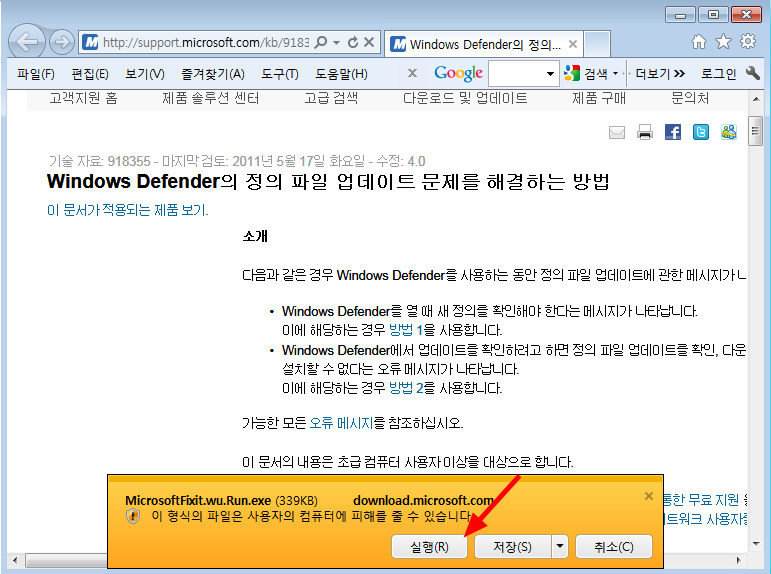Open the 도구(T) menu

280,74
